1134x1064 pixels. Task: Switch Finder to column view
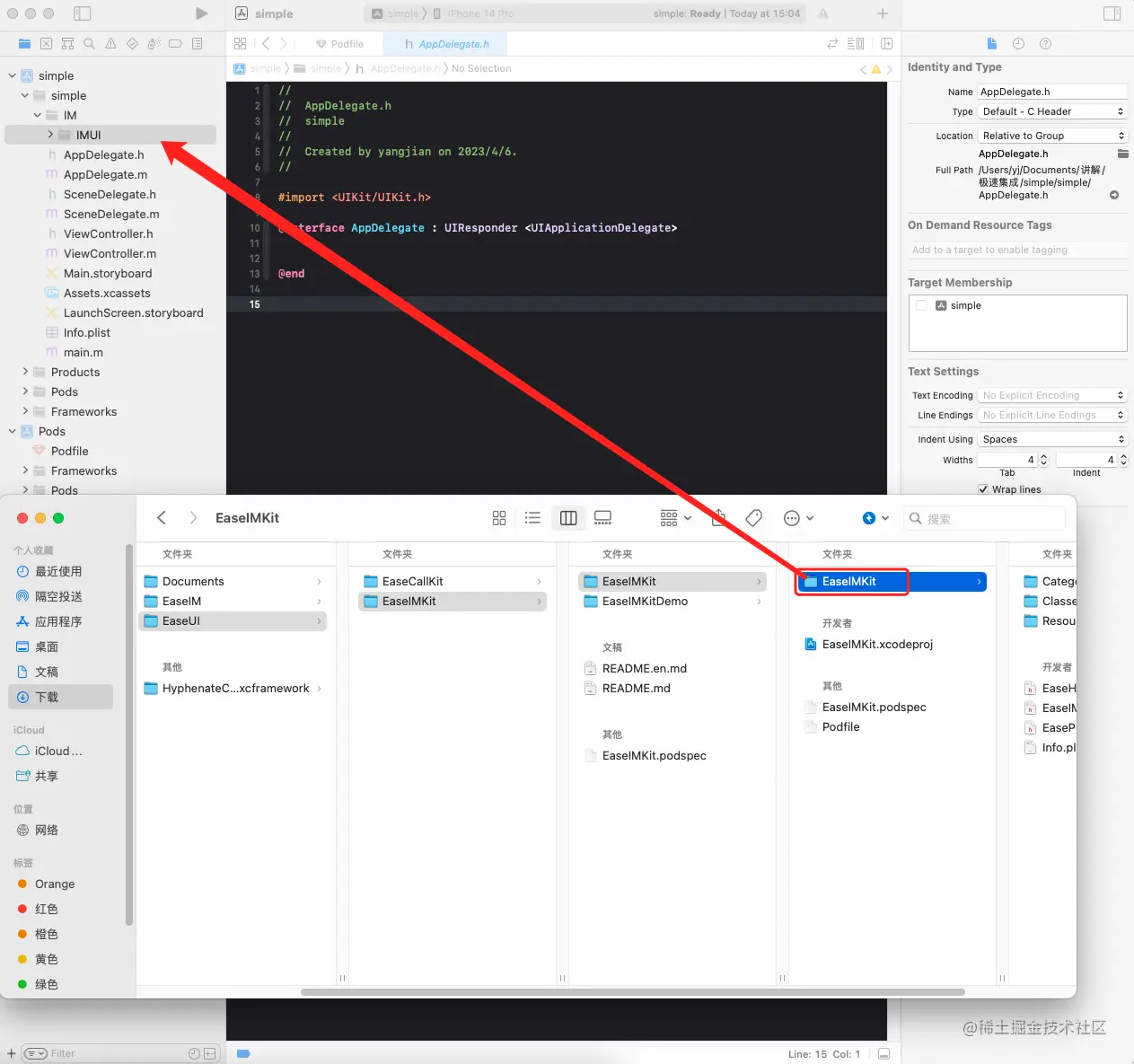(x=568, y=518)
